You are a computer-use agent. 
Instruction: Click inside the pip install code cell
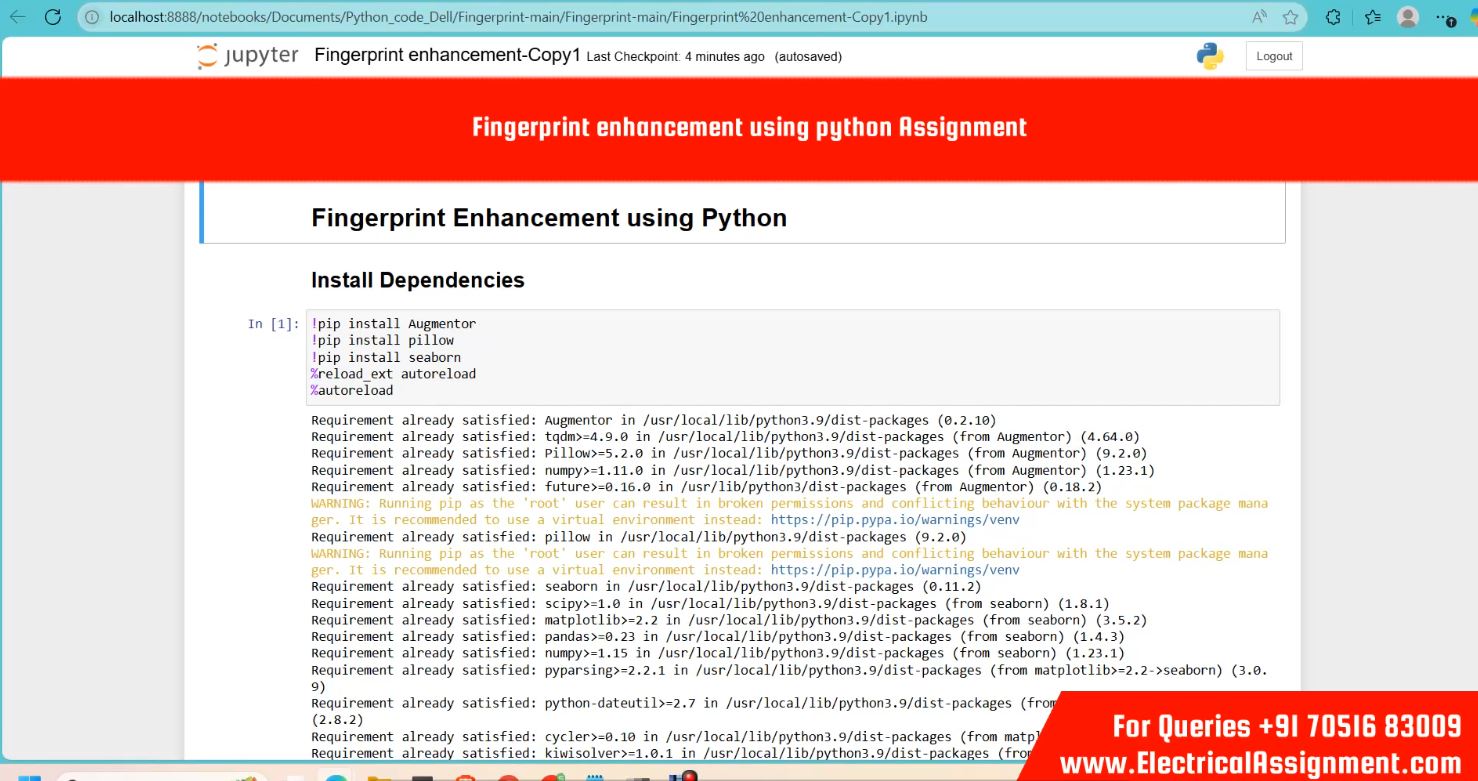tap(790, 357)
